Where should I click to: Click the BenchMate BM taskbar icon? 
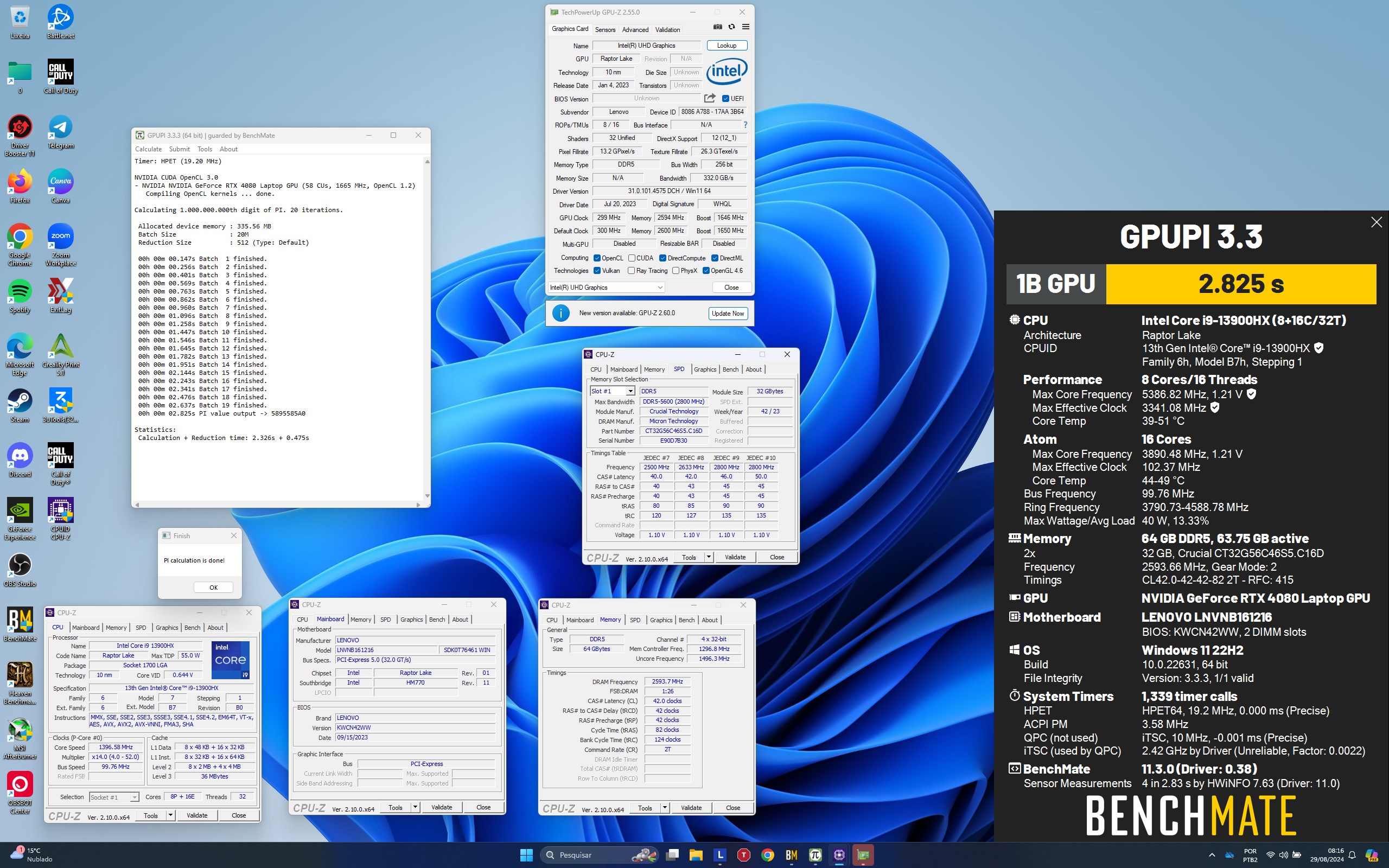click(792, 855)
